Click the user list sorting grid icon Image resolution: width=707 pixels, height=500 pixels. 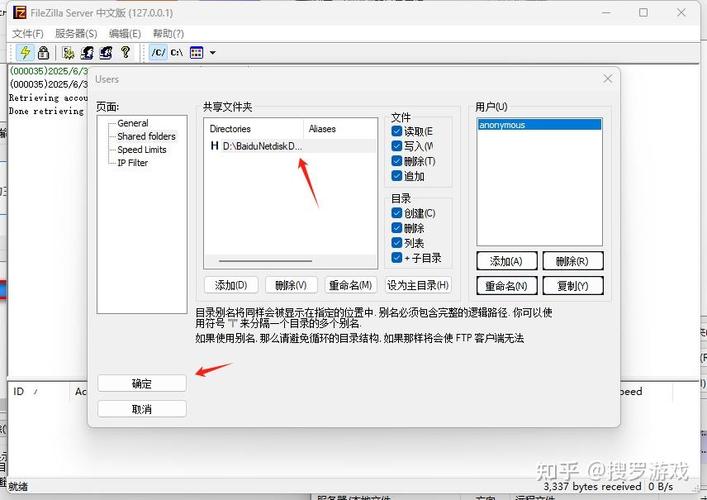tap(196, 53)
